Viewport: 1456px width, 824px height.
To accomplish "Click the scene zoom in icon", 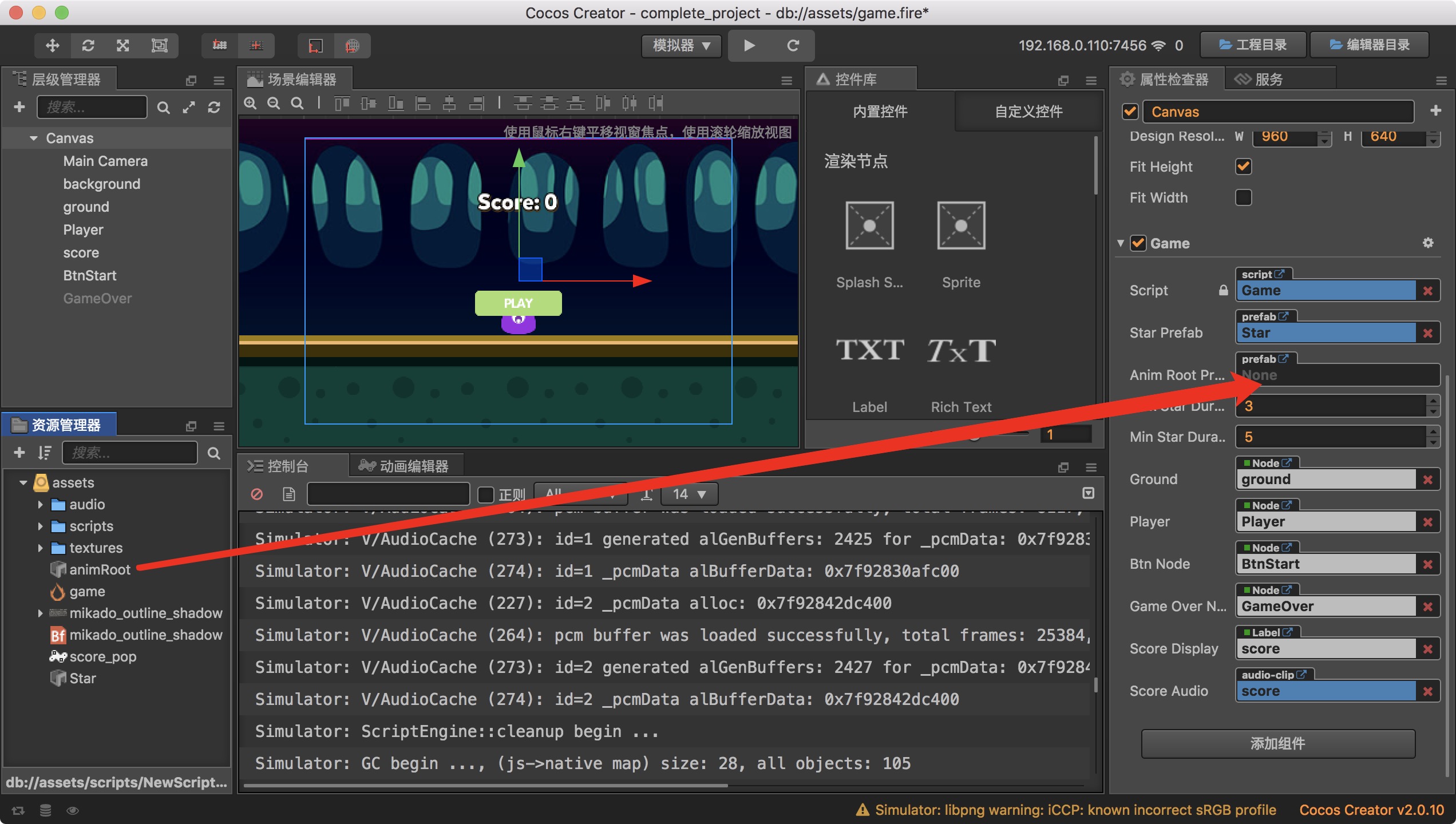I will point(250,104).
